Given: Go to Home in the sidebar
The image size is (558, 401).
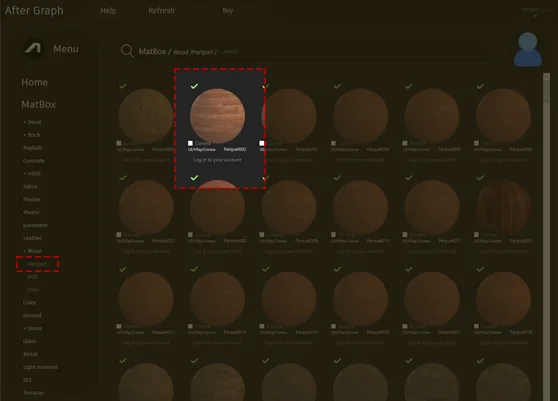Looking at the screenshot, I should point(35,82).
